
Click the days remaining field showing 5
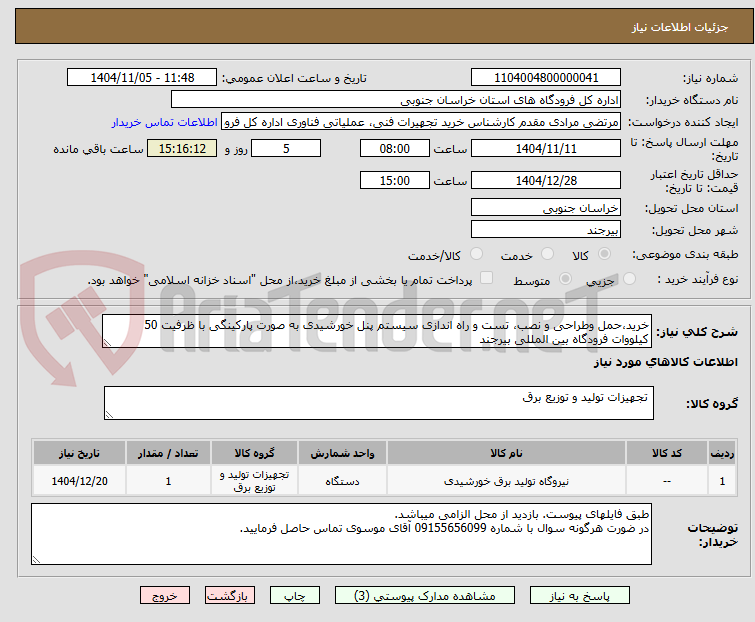click(286, 148)
